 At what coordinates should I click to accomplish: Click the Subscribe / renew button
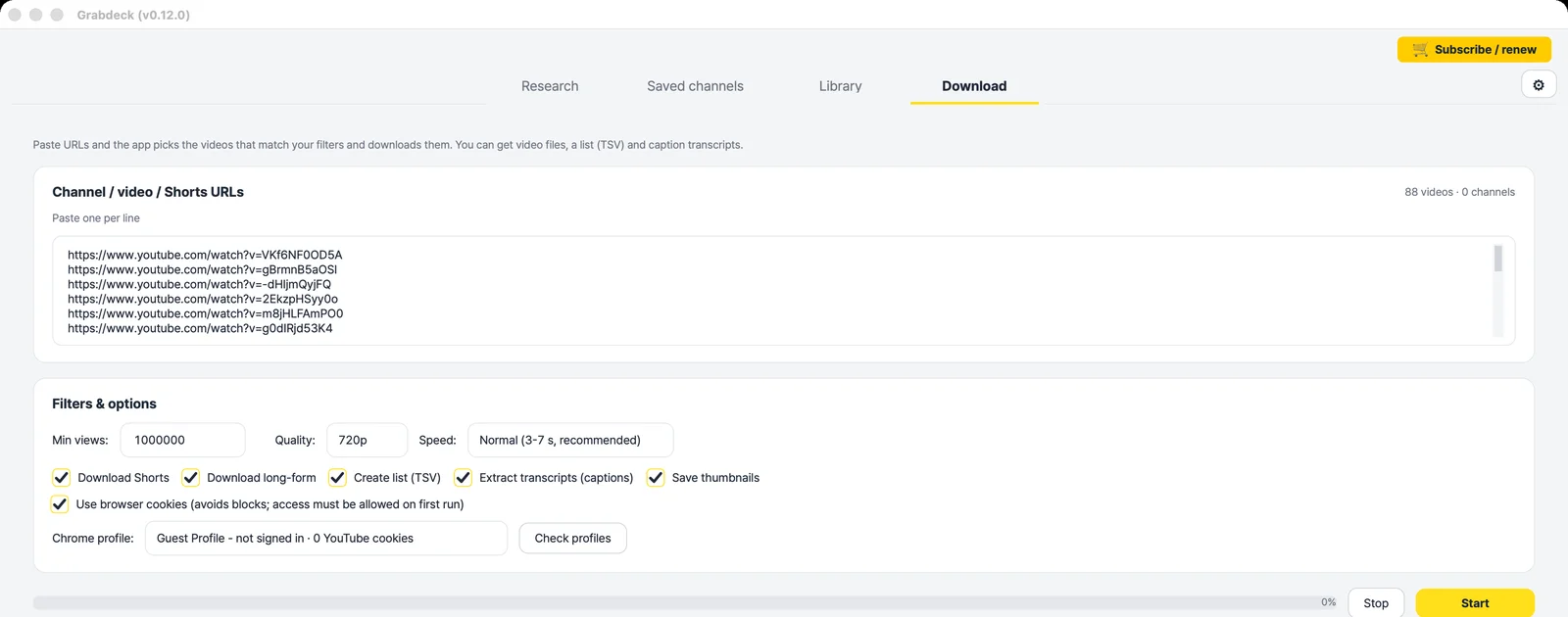(1474, 50)
